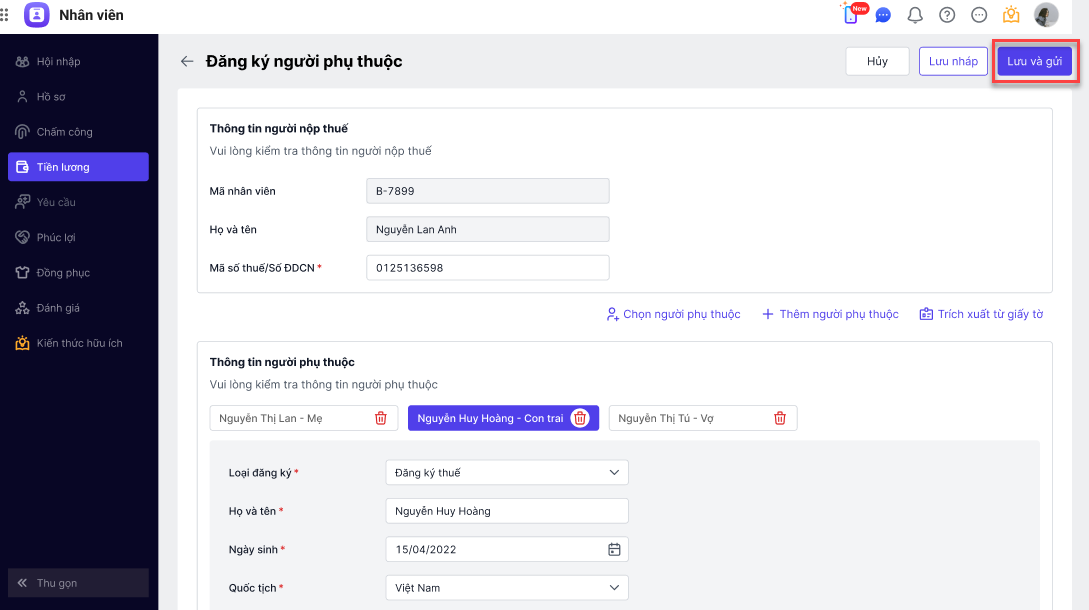1089x610 pixels.
Task: Click the Lưu nháp button
Action: (x=953, y=61)
